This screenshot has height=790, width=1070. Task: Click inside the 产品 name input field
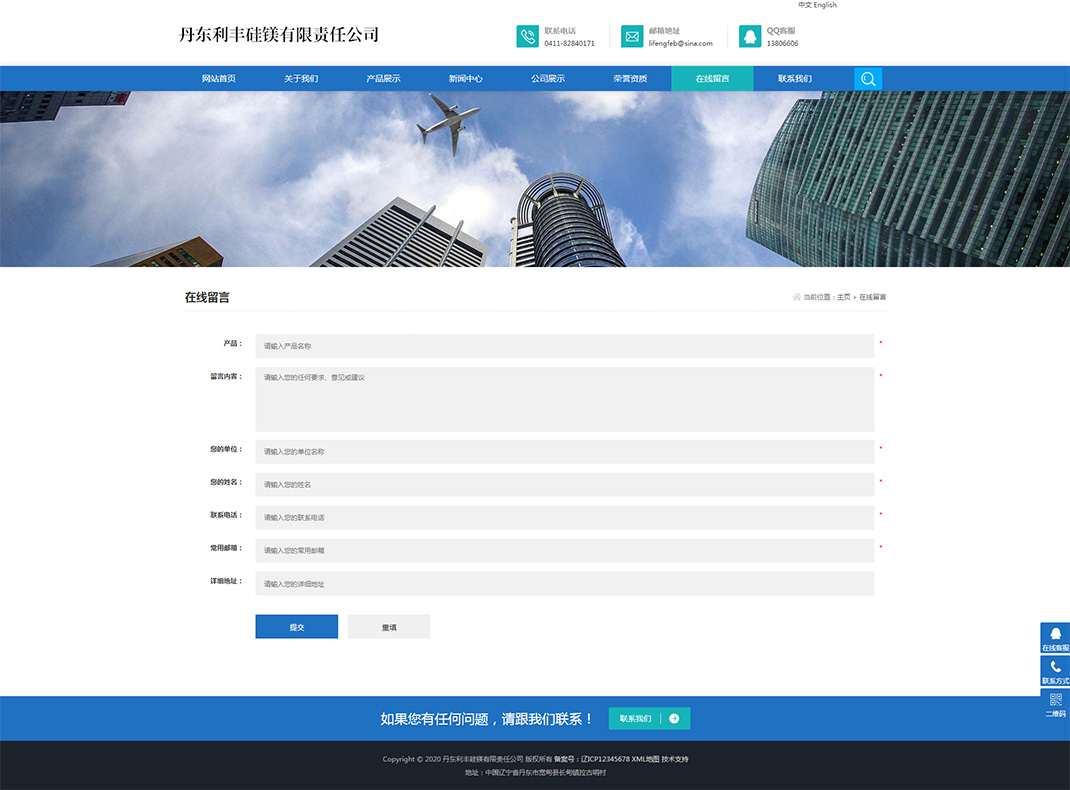564,346
